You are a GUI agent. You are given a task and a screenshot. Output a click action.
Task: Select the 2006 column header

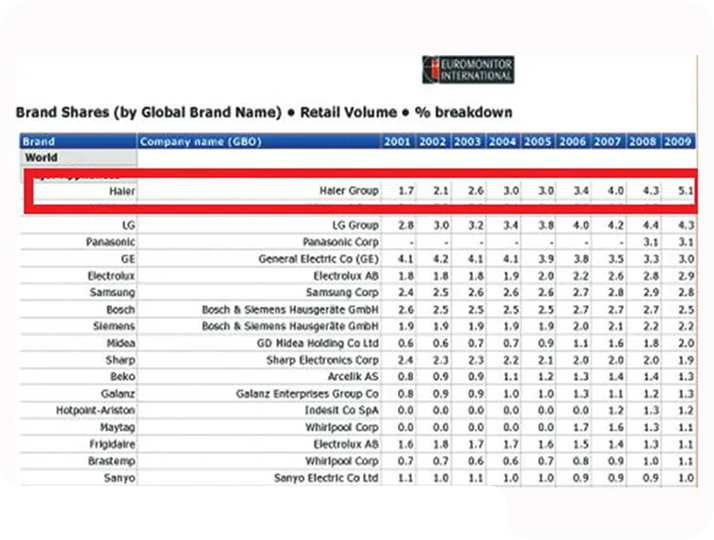click(x=573, y=141)
